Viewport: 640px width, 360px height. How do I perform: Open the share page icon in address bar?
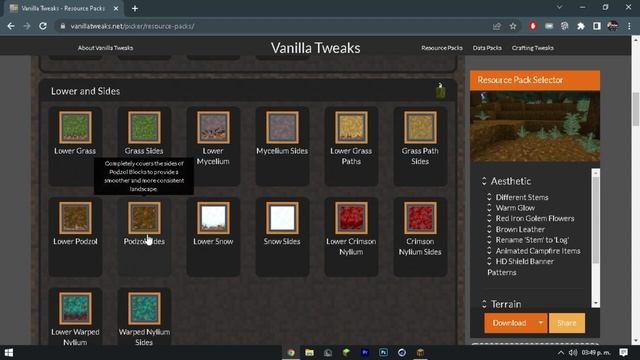pos(496,26)
